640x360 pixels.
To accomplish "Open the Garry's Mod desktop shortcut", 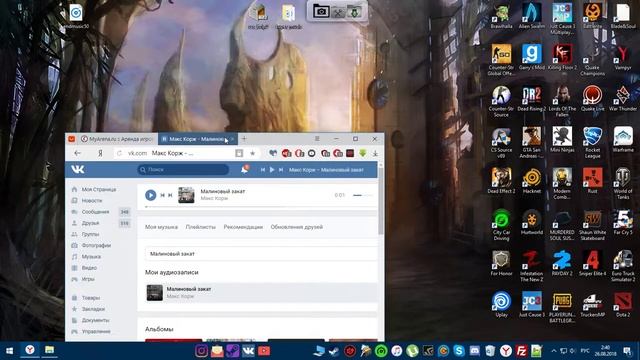I will (532, 57).
